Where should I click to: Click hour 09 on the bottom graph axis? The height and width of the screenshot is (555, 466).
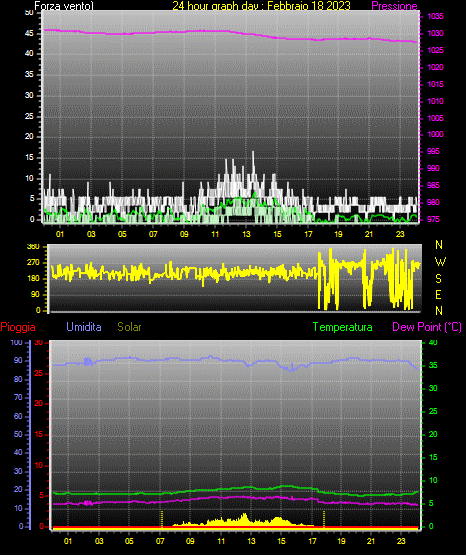(190, 541)
